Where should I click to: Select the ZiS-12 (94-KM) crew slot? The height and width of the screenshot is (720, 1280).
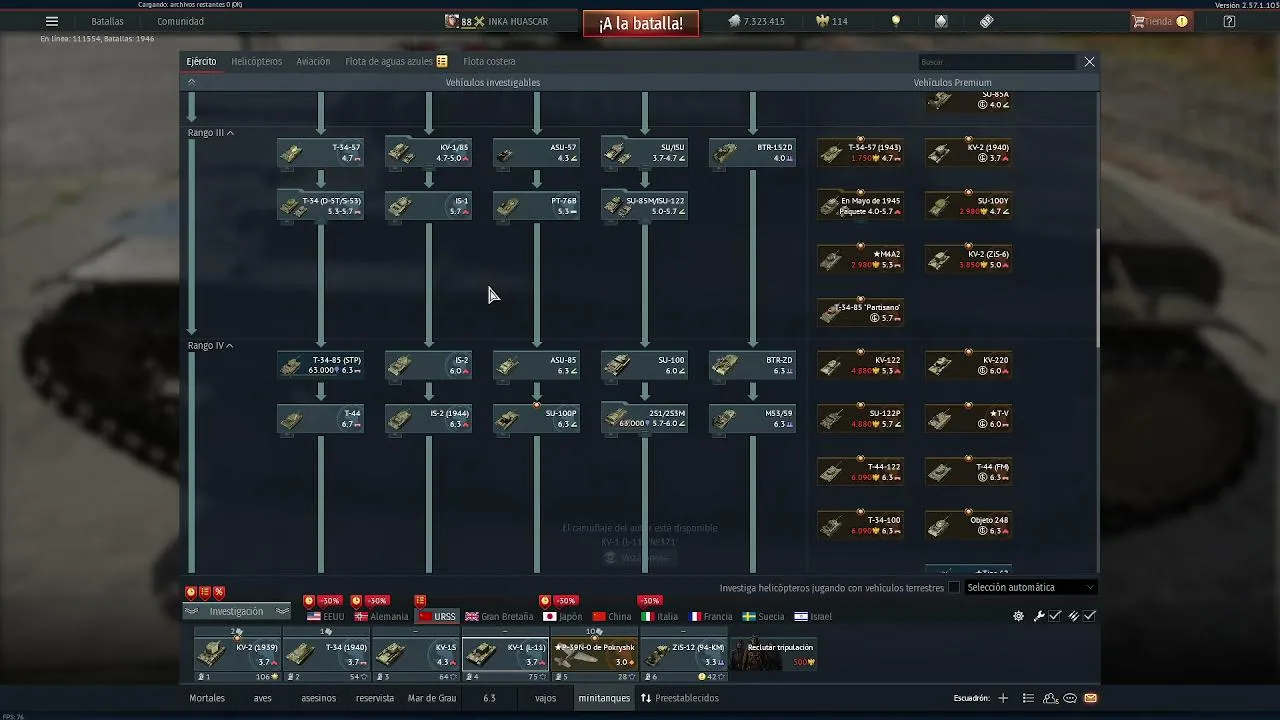tap(683, 653)
